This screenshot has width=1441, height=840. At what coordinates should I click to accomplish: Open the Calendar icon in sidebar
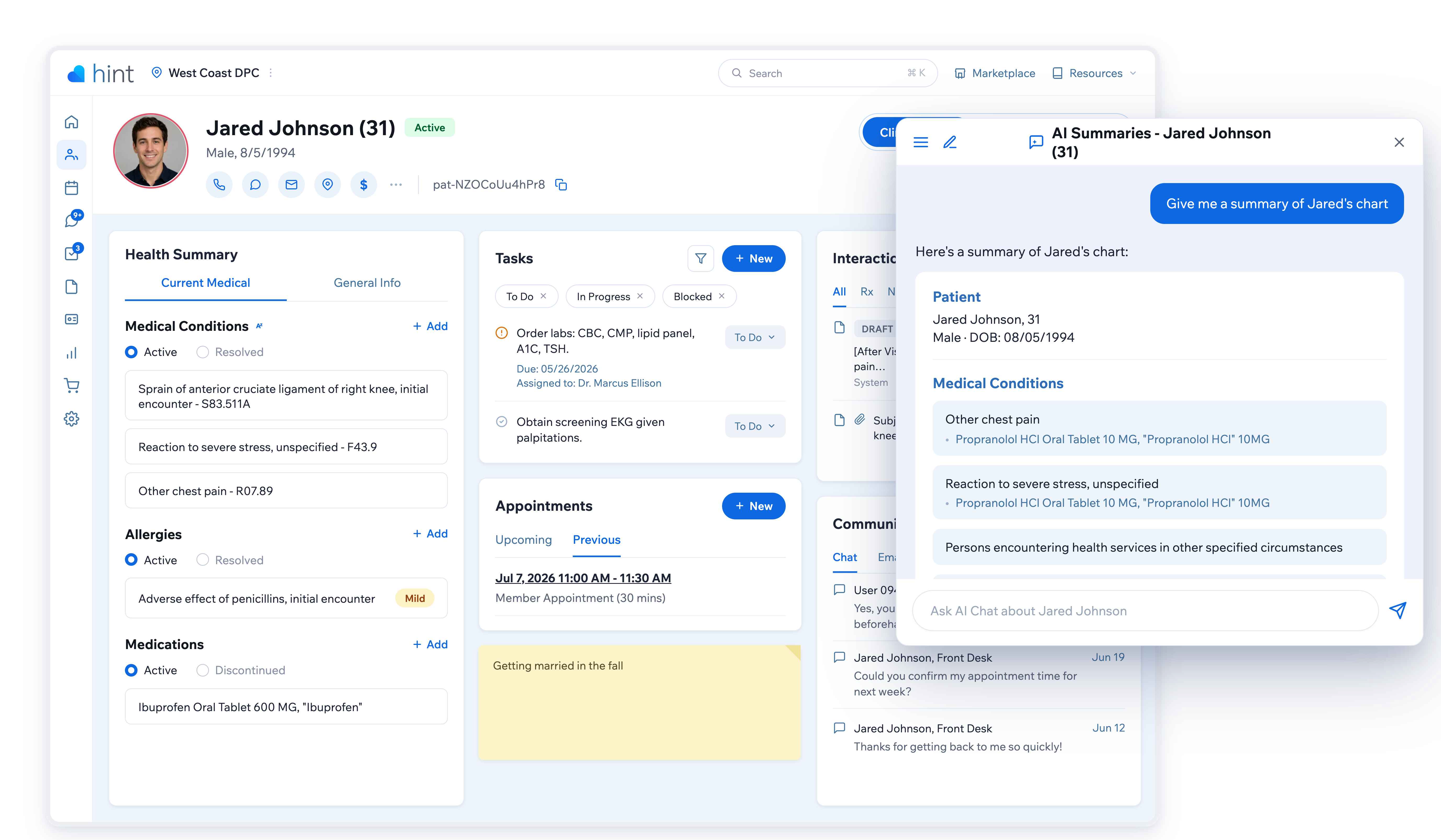pos(71,188)
